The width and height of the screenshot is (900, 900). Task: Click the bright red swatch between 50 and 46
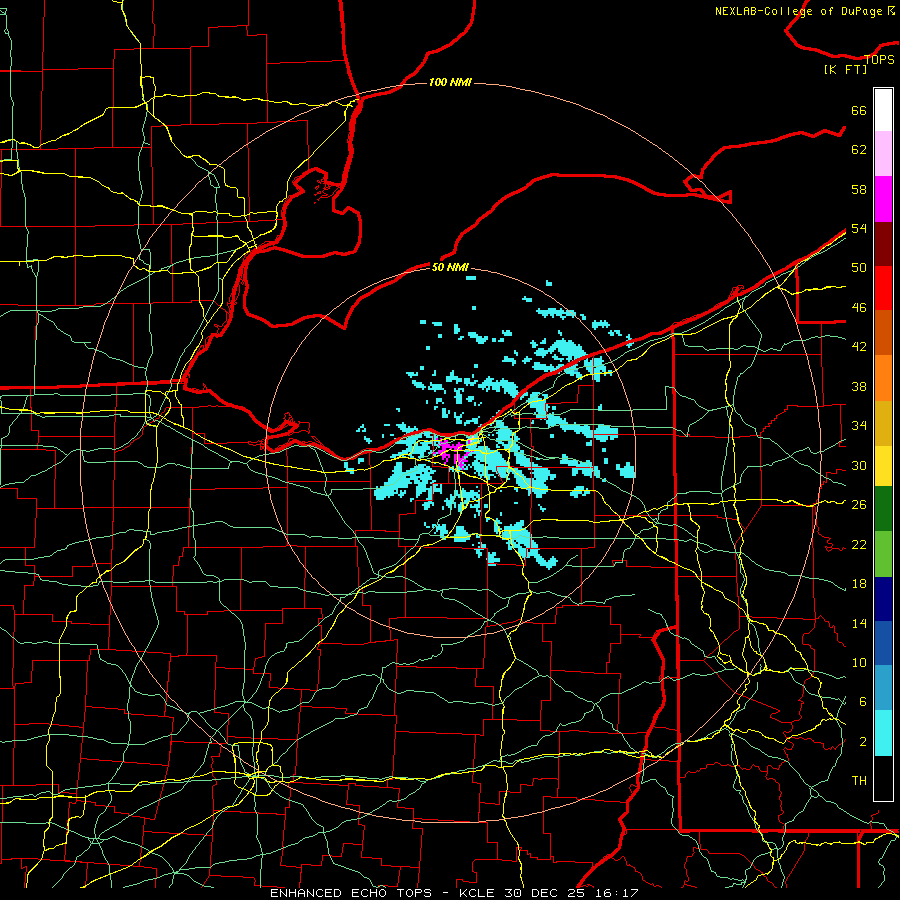(883, 288)
